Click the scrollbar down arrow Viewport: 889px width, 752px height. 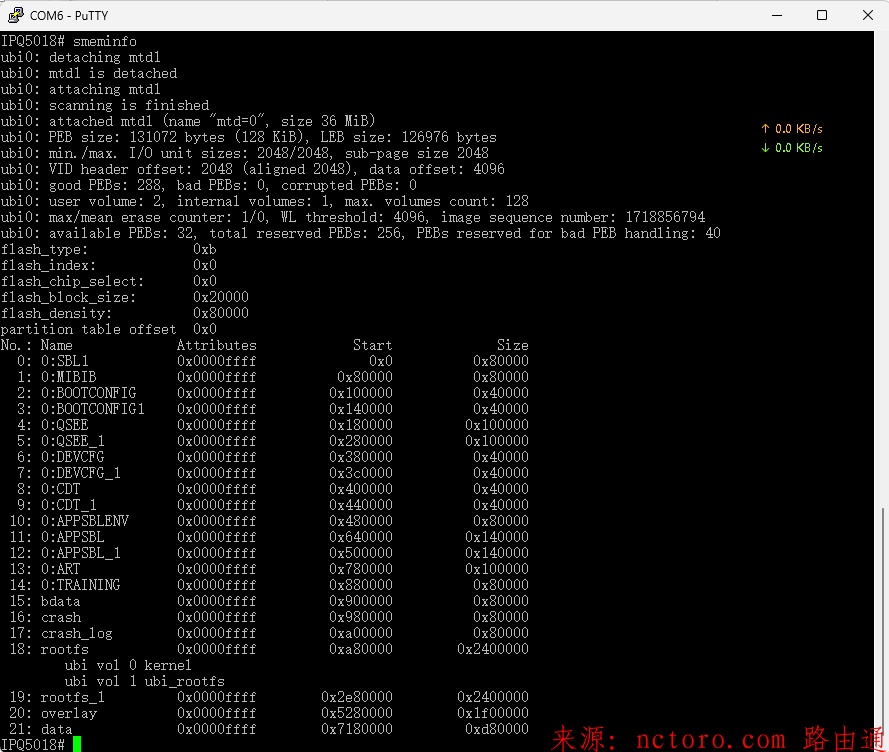click(x=881, y=744)
